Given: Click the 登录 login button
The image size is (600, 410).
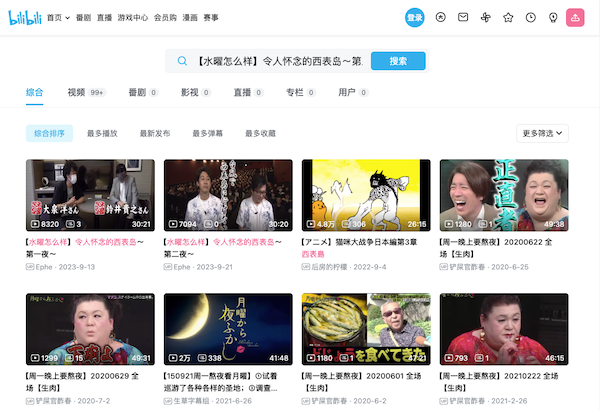Looking at the screenshot, I should [415, 17].
